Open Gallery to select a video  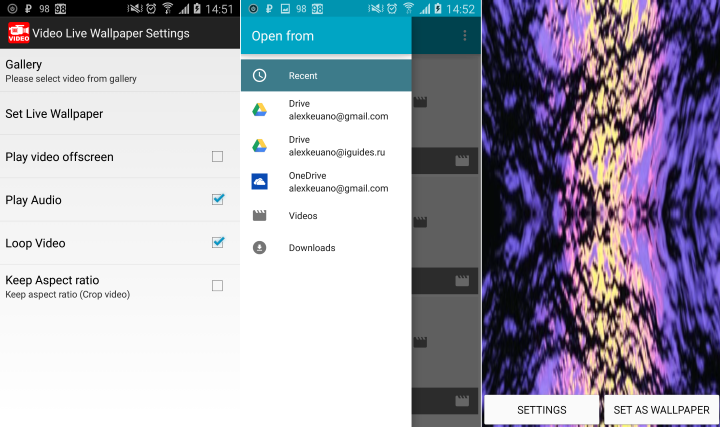tap(120, 71)
